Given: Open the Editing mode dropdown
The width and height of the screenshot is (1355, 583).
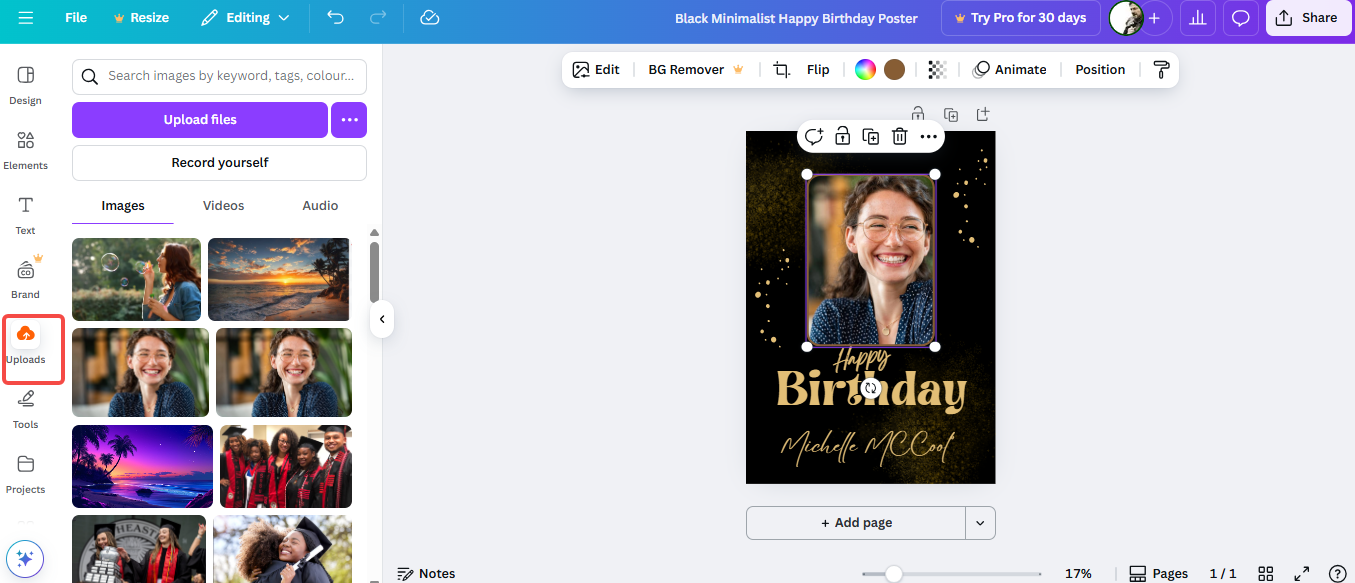Looking at the screenshot, I should click(x=245, y=17).
